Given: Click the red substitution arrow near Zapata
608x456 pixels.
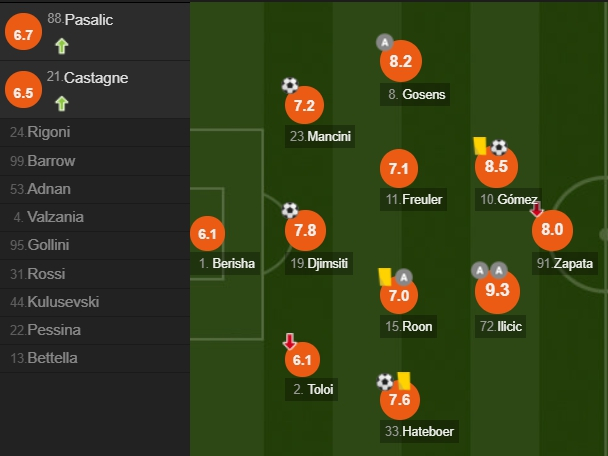Looking at the screenshot, I should point(536,209).
